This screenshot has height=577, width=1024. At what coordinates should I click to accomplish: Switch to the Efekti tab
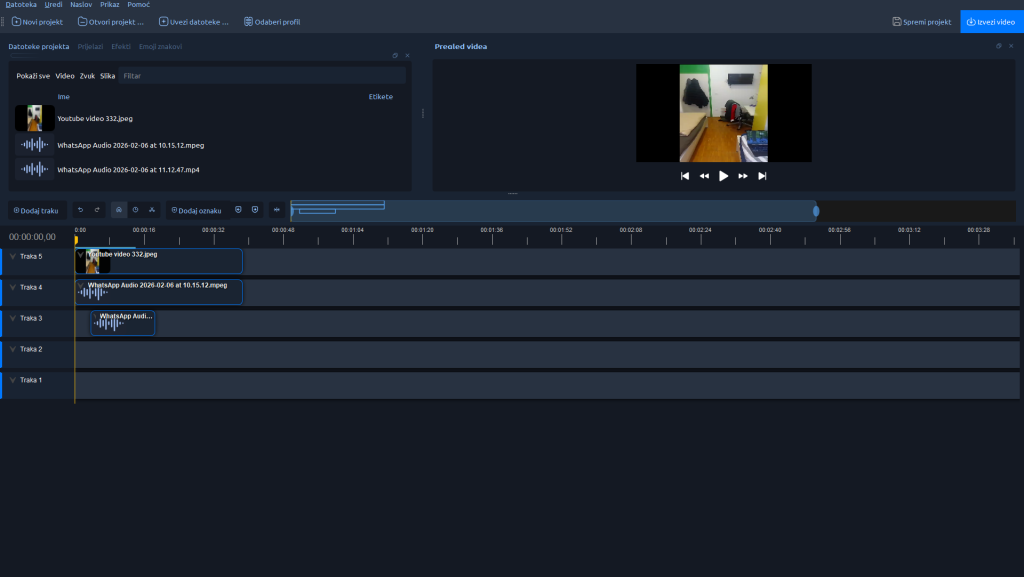click(121, 47)
